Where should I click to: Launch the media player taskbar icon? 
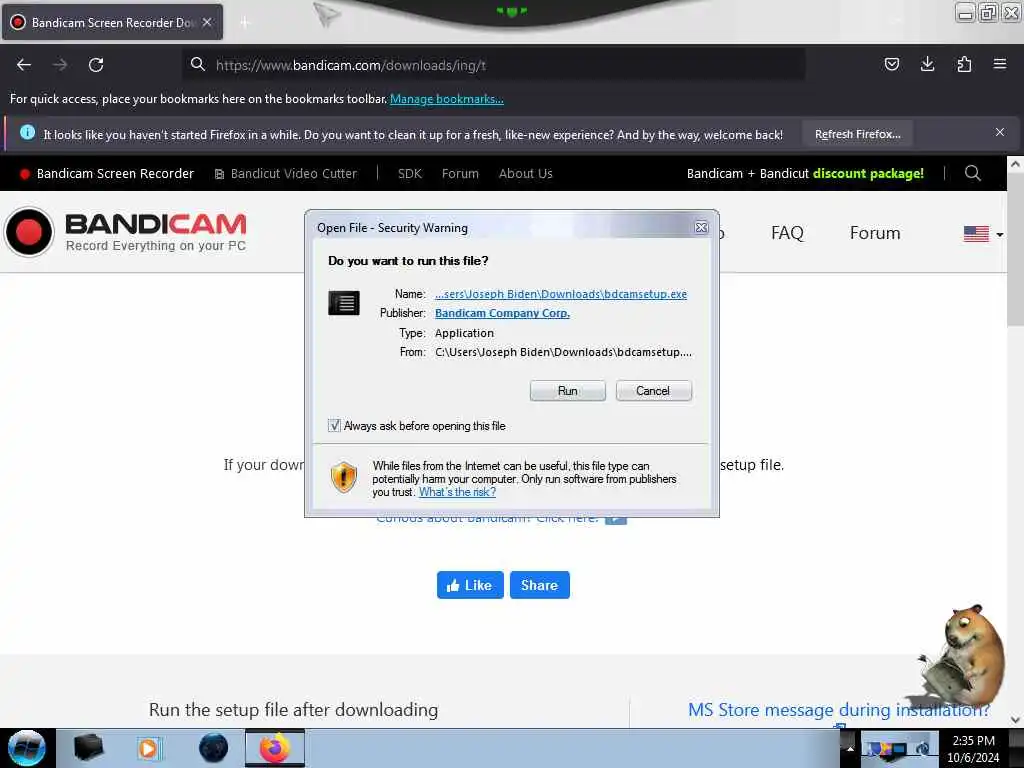[148, 748]
